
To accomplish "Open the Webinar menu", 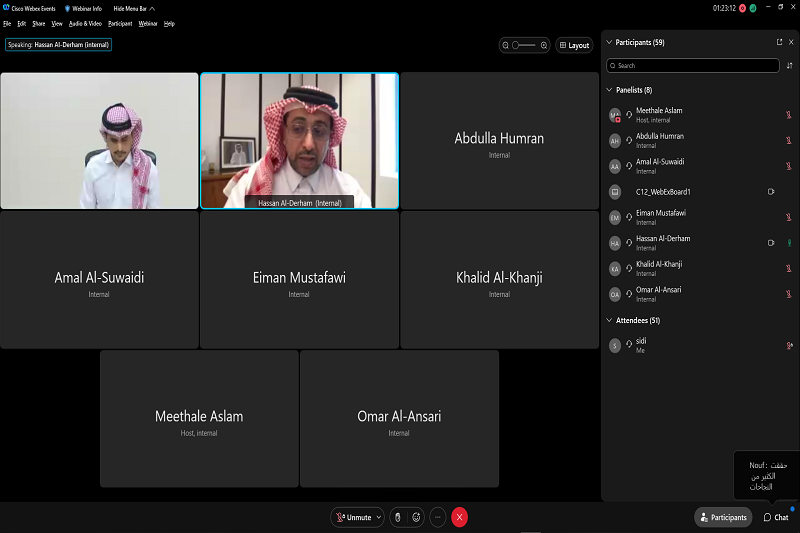I will 147,23.
